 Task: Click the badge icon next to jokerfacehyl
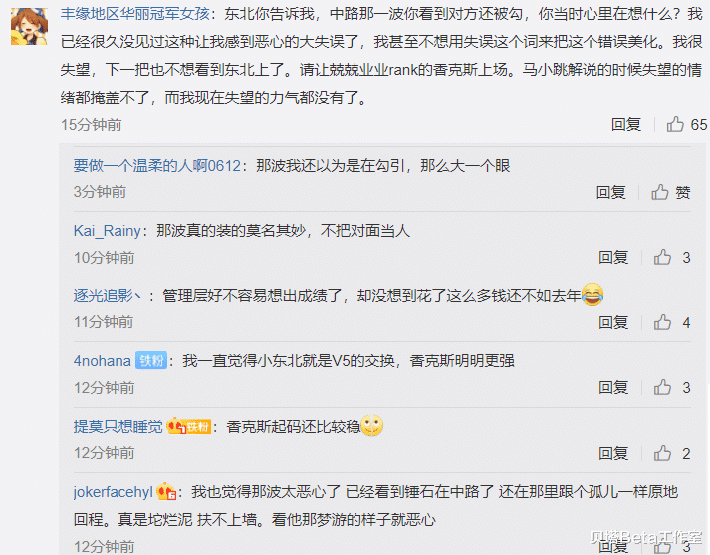(x=166, y=492)
